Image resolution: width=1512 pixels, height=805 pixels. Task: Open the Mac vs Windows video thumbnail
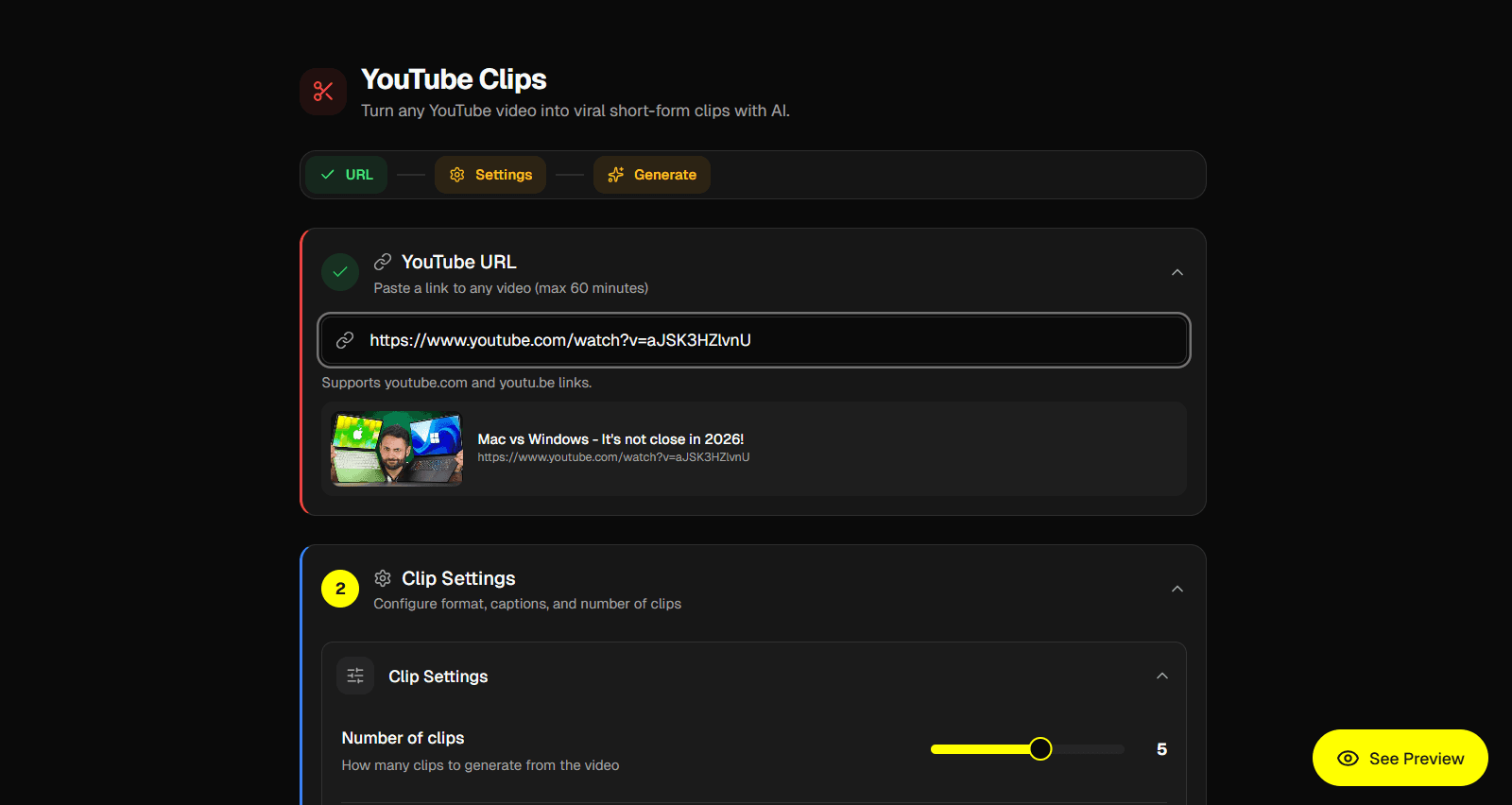pyautogui.click(x=397, y=449)
